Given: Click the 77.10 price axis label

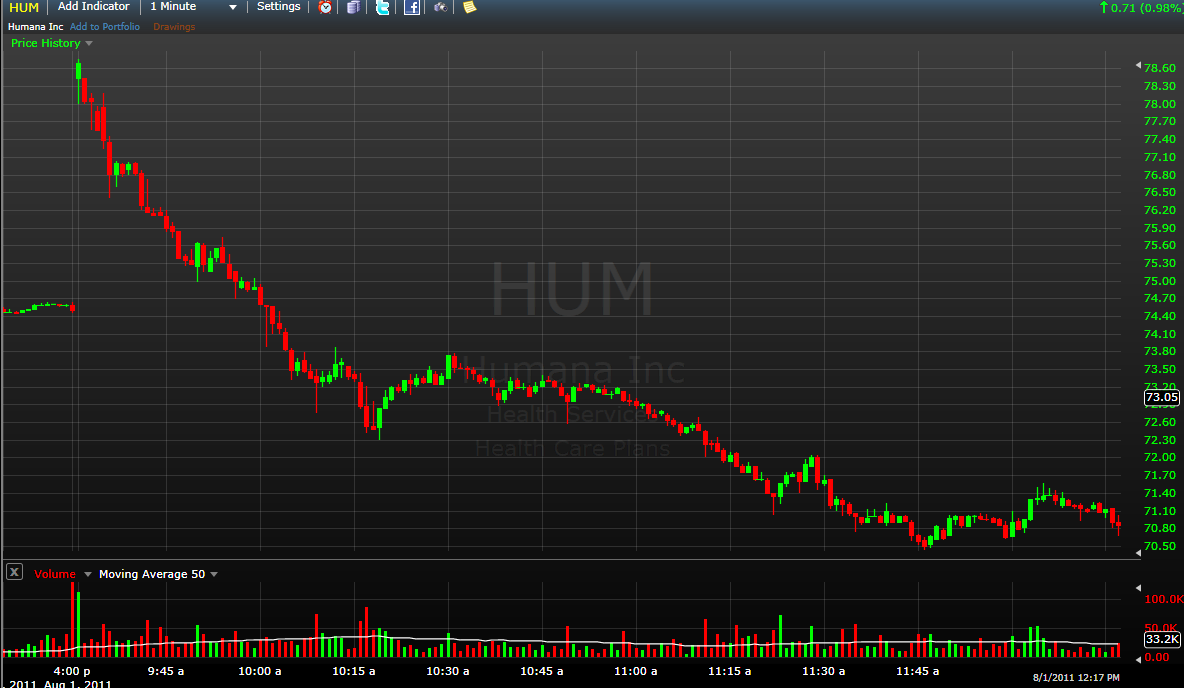Looking at the screenshot, I should (x=1160, y=157).
